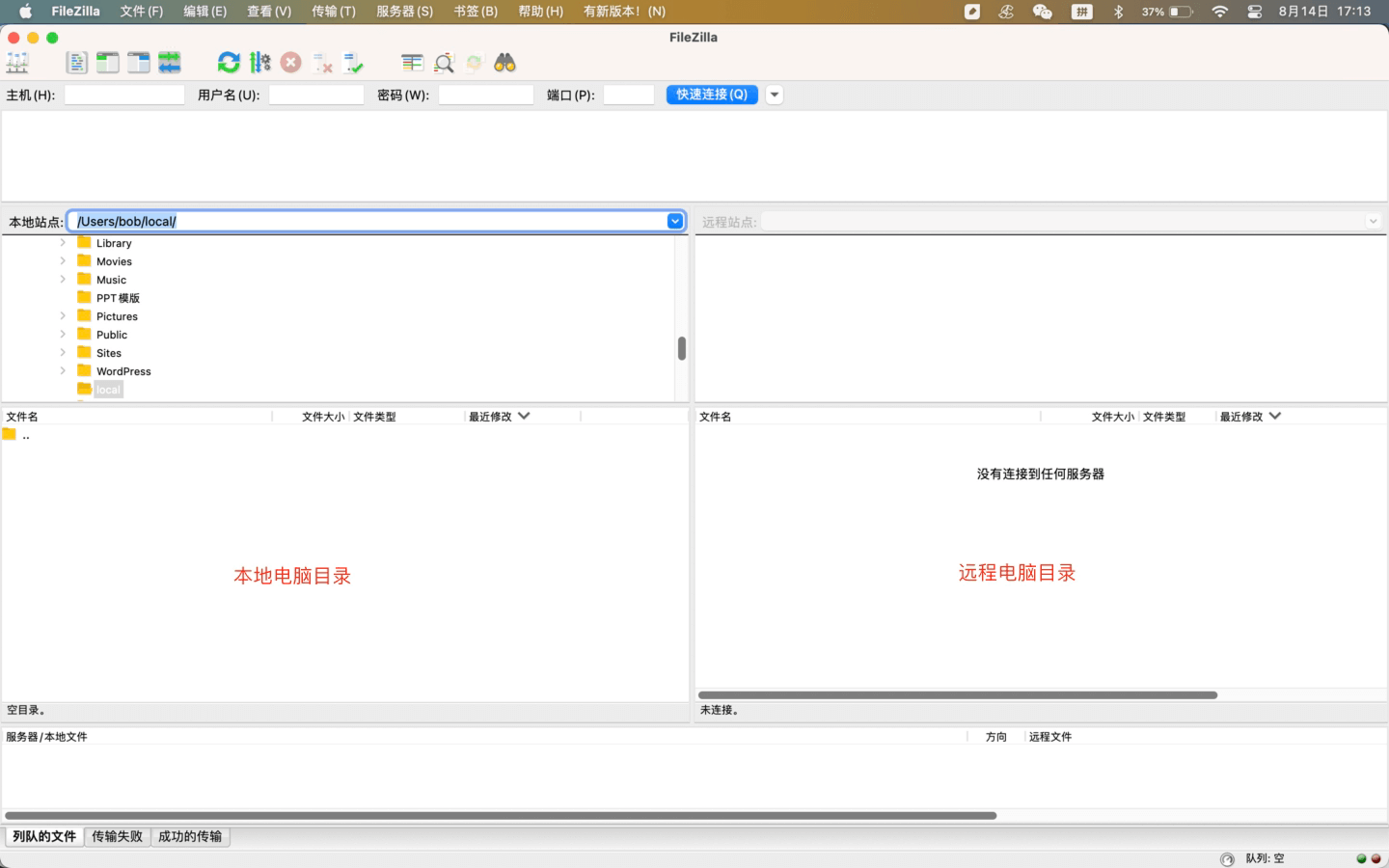The image size is (1389, 868).
Task: Open 书签 (B) menu
Action: (x=476, y=12)
